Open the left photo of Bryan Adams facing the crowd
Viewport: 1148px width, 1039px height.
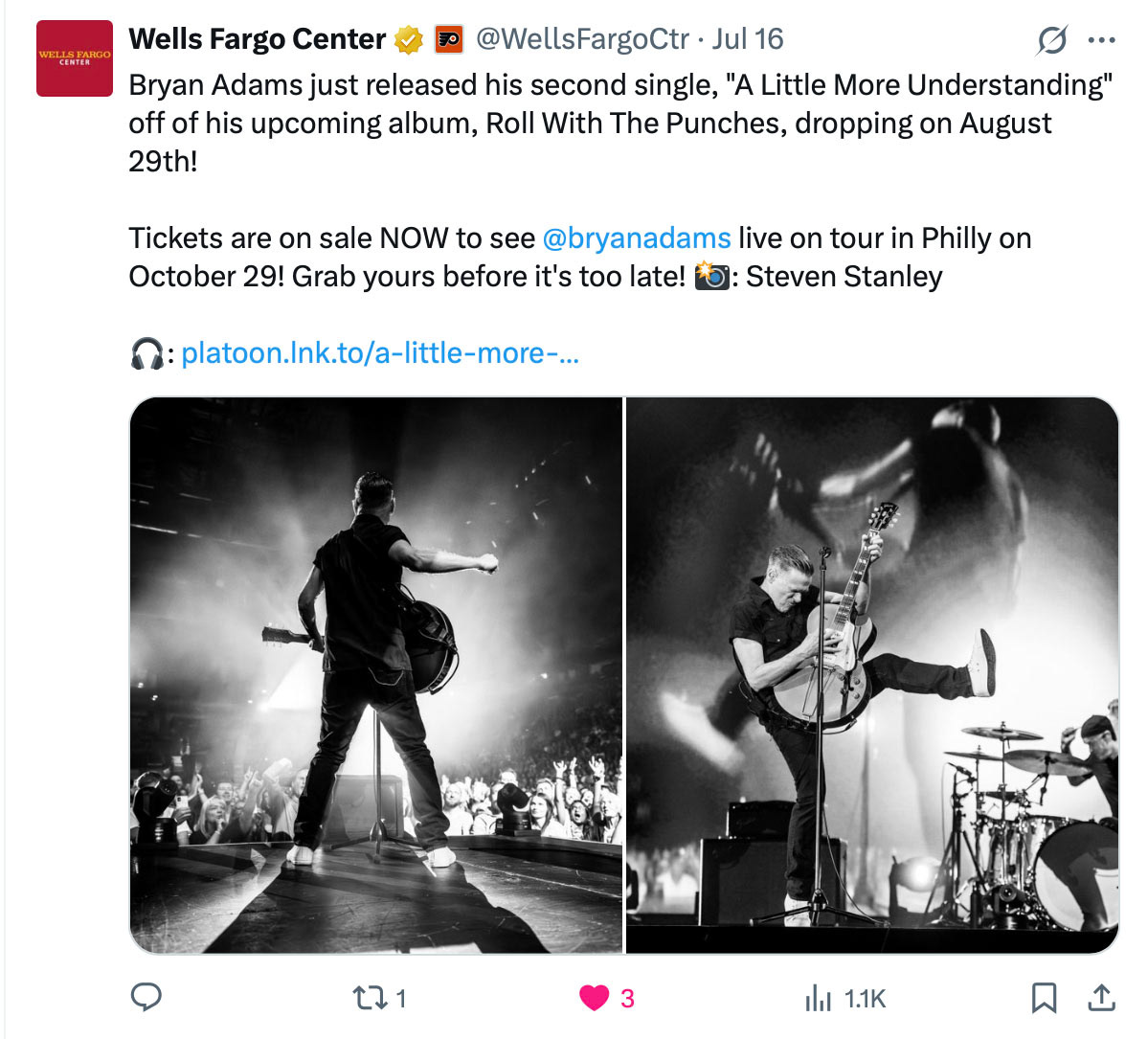tap(375, 675)
